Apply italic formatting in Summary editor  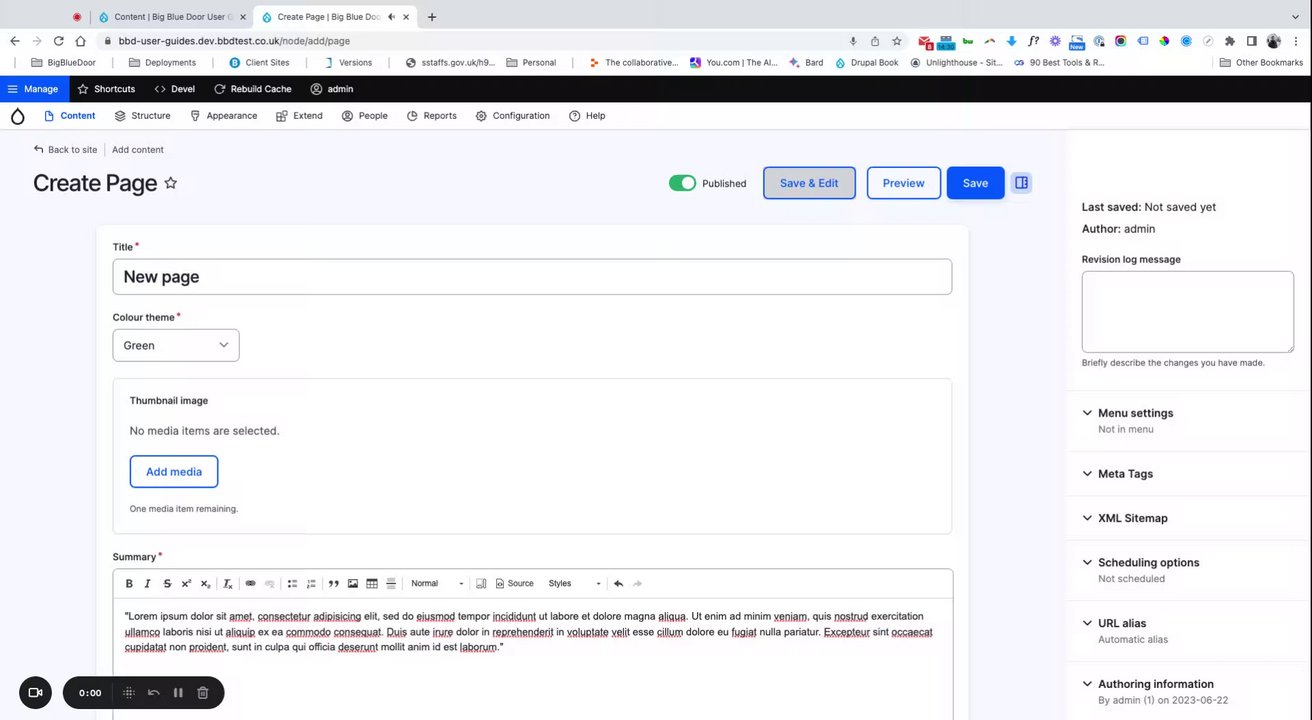tap(147, 584)
